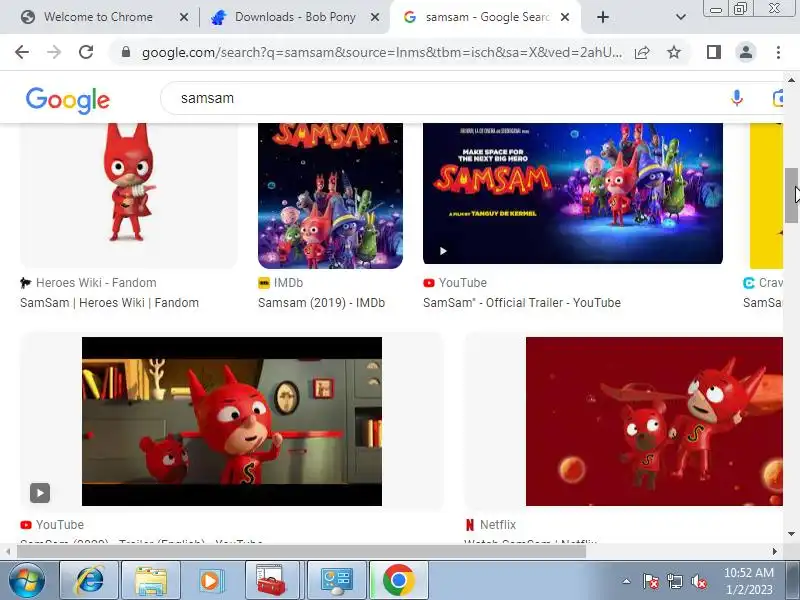Open the IMDb Samsam poster image
This screenshot has height=600, width=800.
(330, 195)
